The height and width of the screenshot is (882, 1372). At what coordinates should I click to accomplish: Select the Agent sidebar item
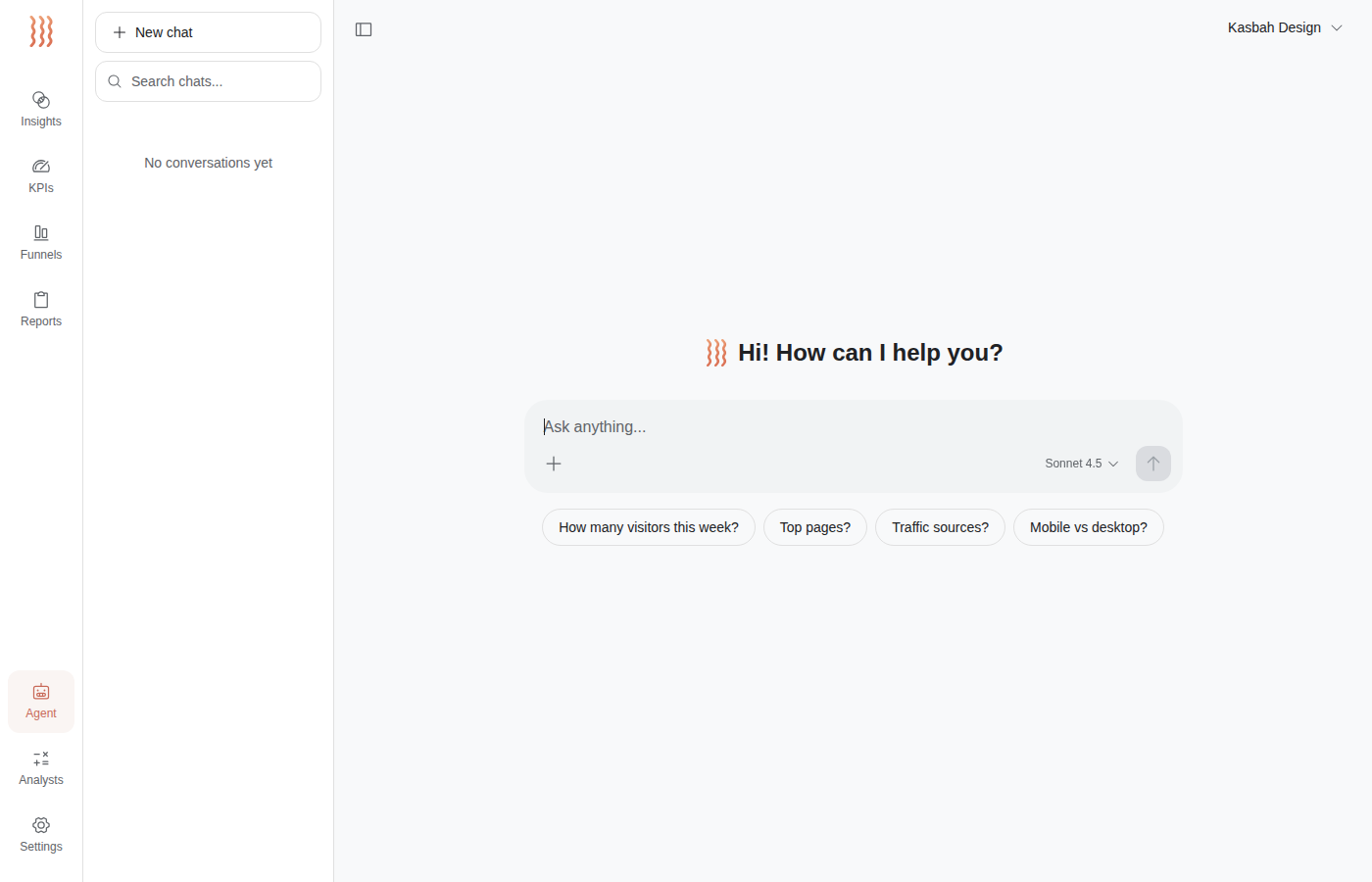40,702
